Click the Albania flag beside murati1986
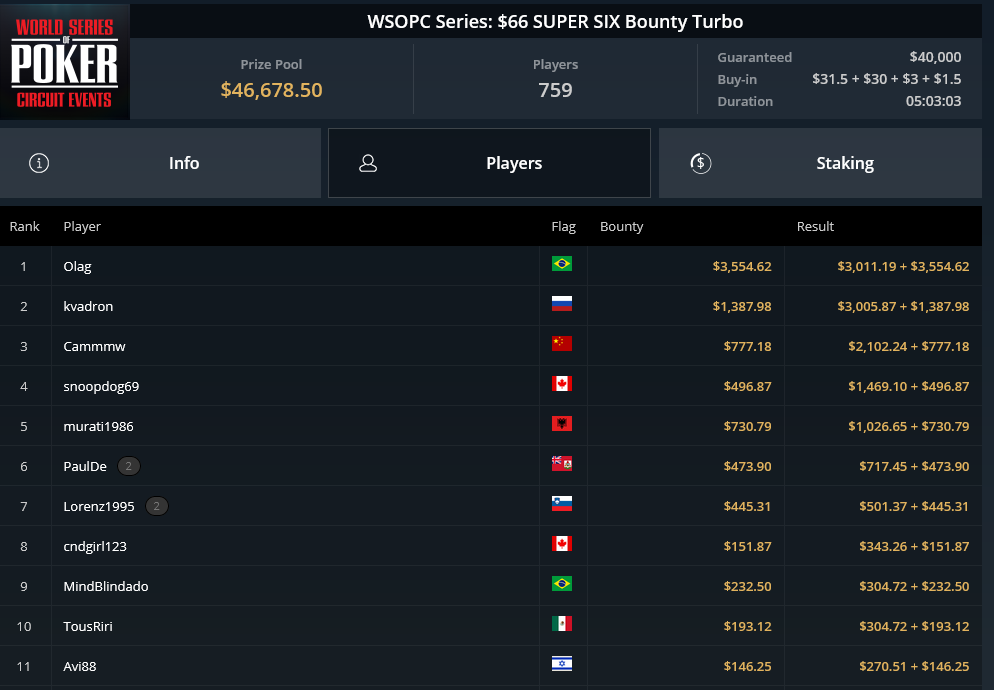This screenshot has width=994, height=690. tap(562, 423)
